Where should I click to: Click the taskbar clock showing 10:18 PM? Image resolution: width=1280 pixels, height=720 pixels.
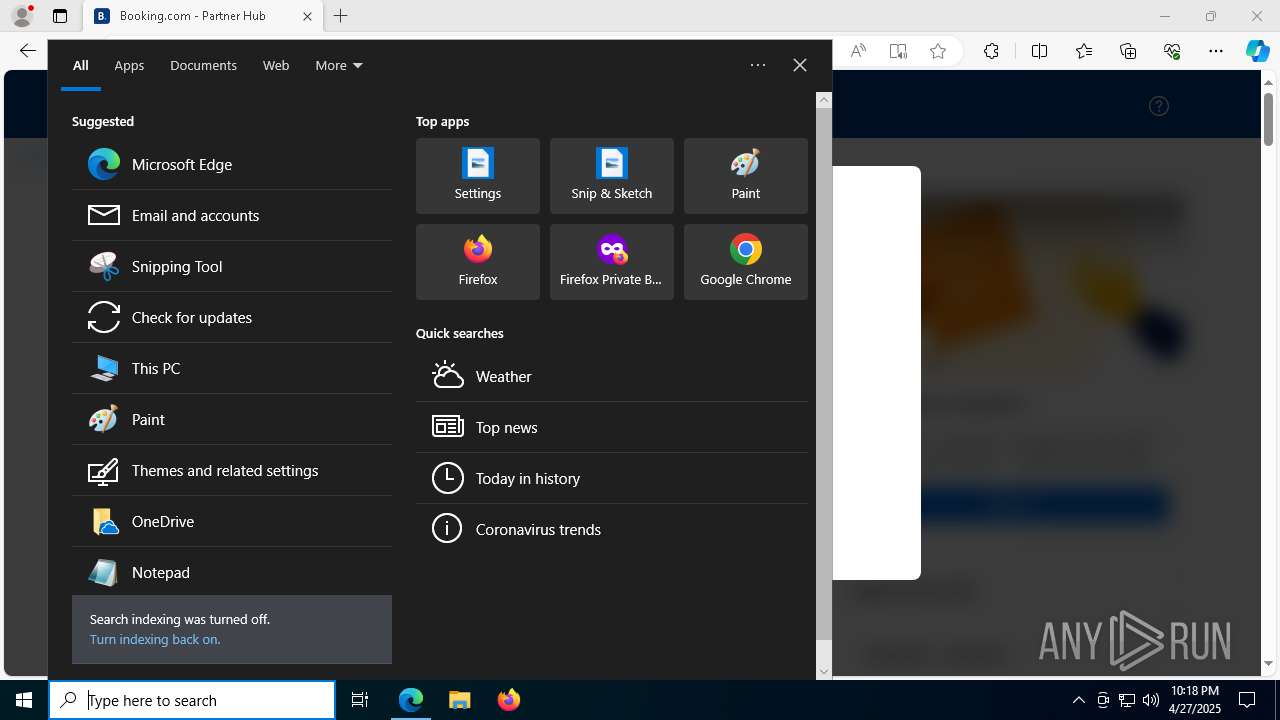(x=1195, y=700)
